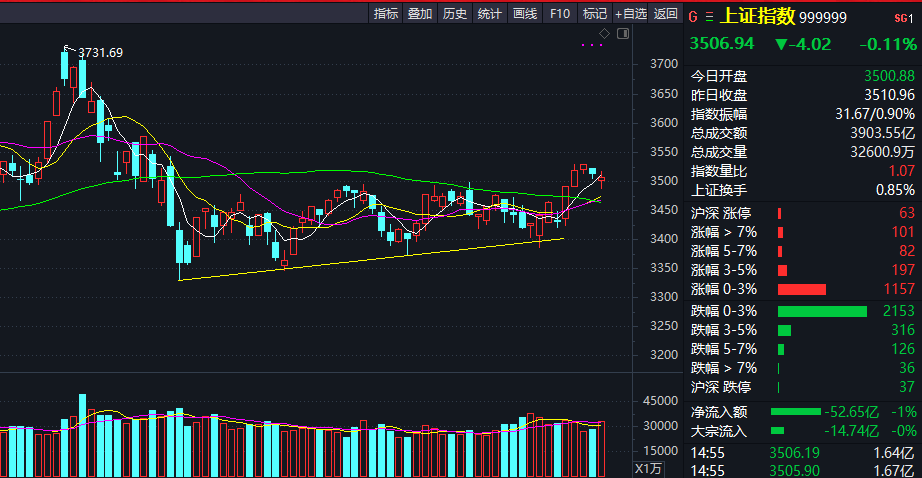Click the diamond icon above the chart
Viewport: 922px width, 478px height.
(604, 34)
